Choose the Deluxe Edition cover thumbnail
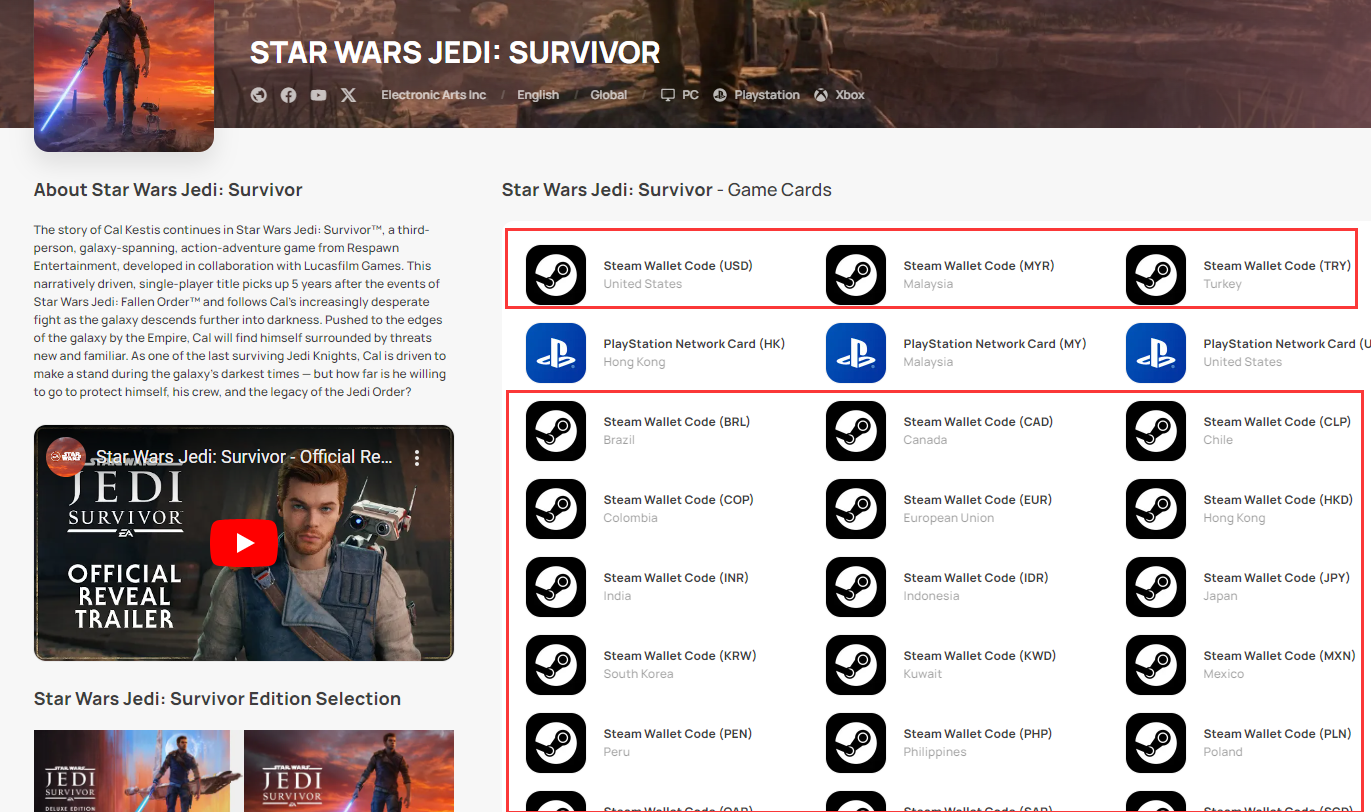This screenshot has width=1371, height=812. (x=132, y=770)
